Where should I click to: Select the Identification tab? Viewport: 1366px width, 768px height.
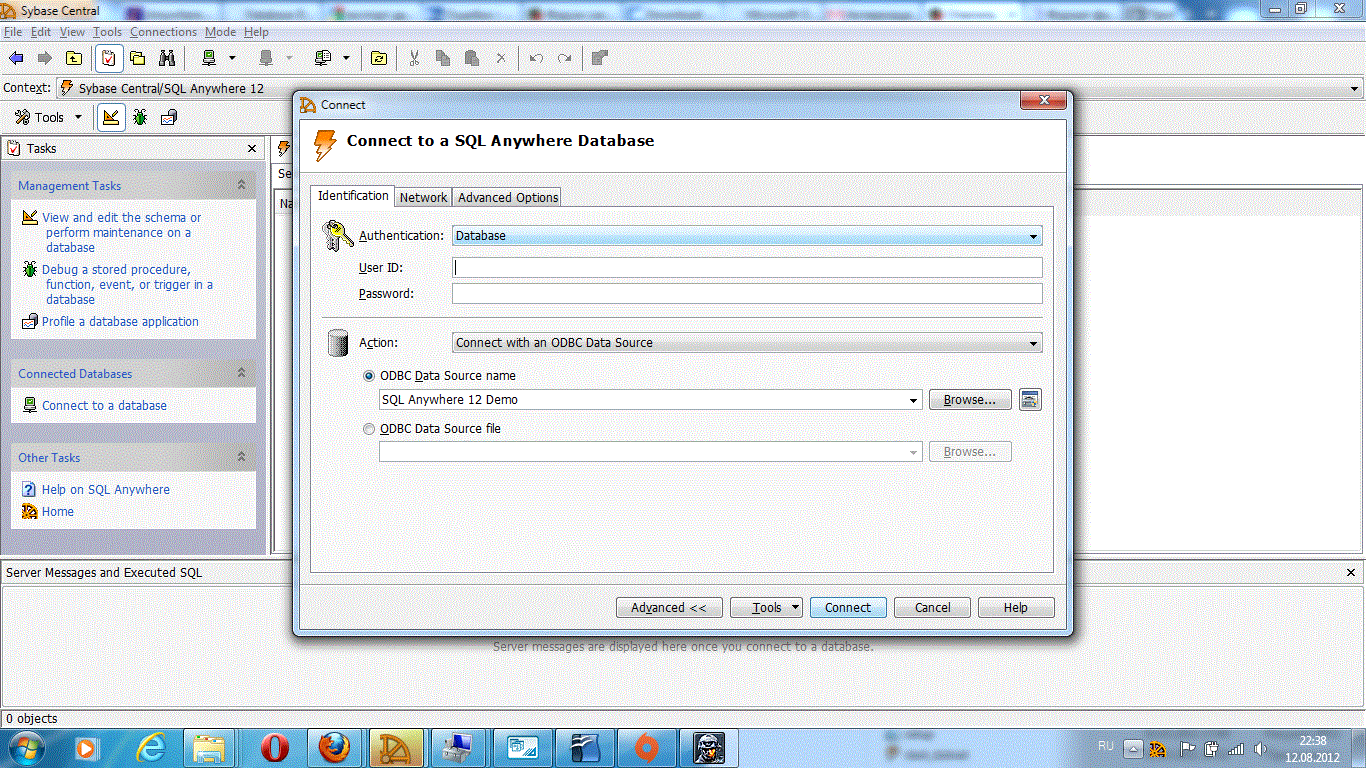pyautogui.click(x=353, y=196)
